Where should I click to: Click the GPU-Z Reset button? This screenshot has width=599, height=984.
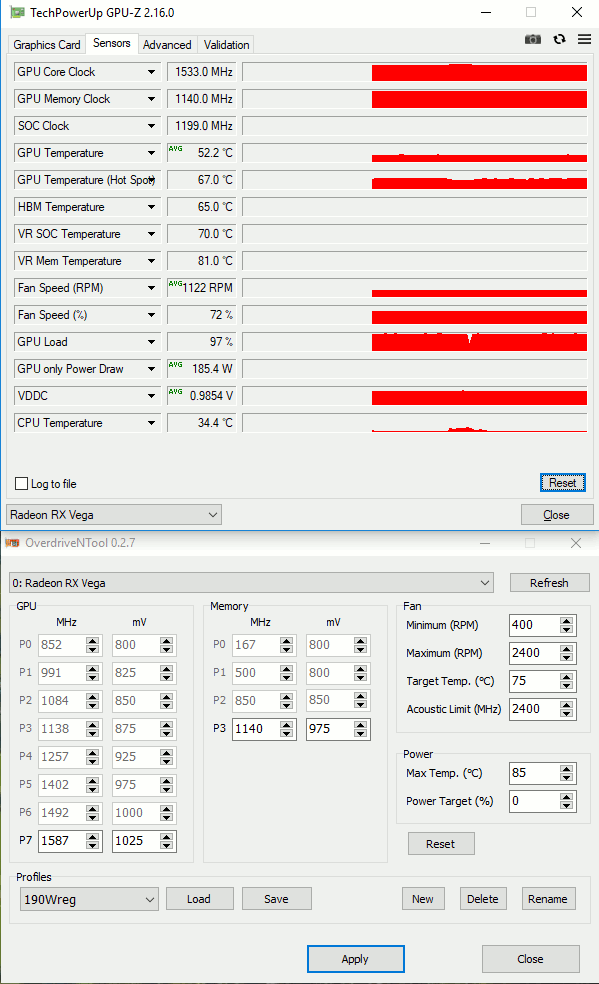pos(563,483)
